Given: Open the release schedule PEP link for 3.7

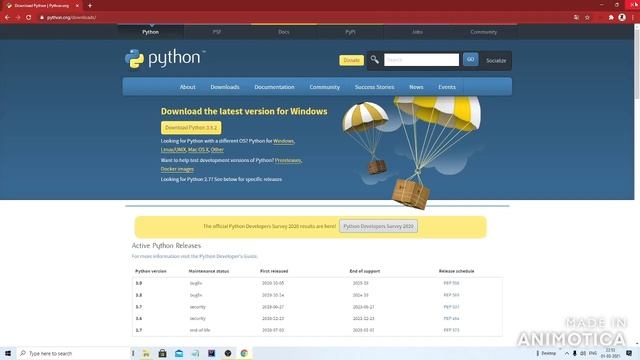Looking at the screenshot, I should 451,307.
